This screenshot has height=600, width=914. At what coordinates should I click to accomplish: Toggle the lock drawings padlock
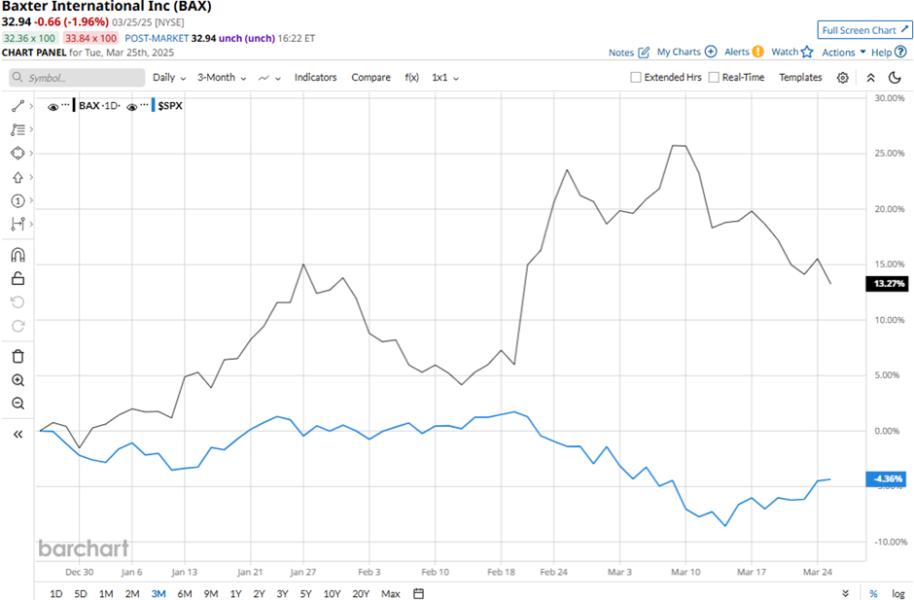[x=17, y=278]
